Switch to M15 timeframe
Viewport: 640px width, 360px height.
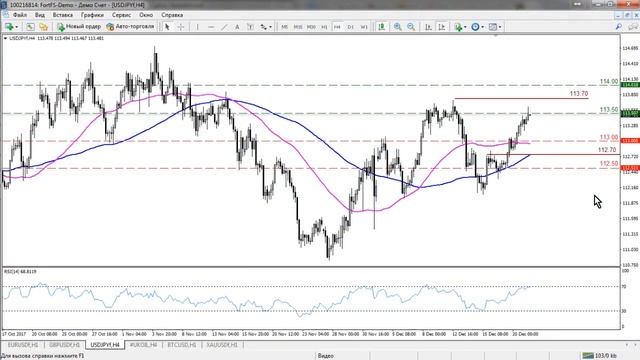298,27
